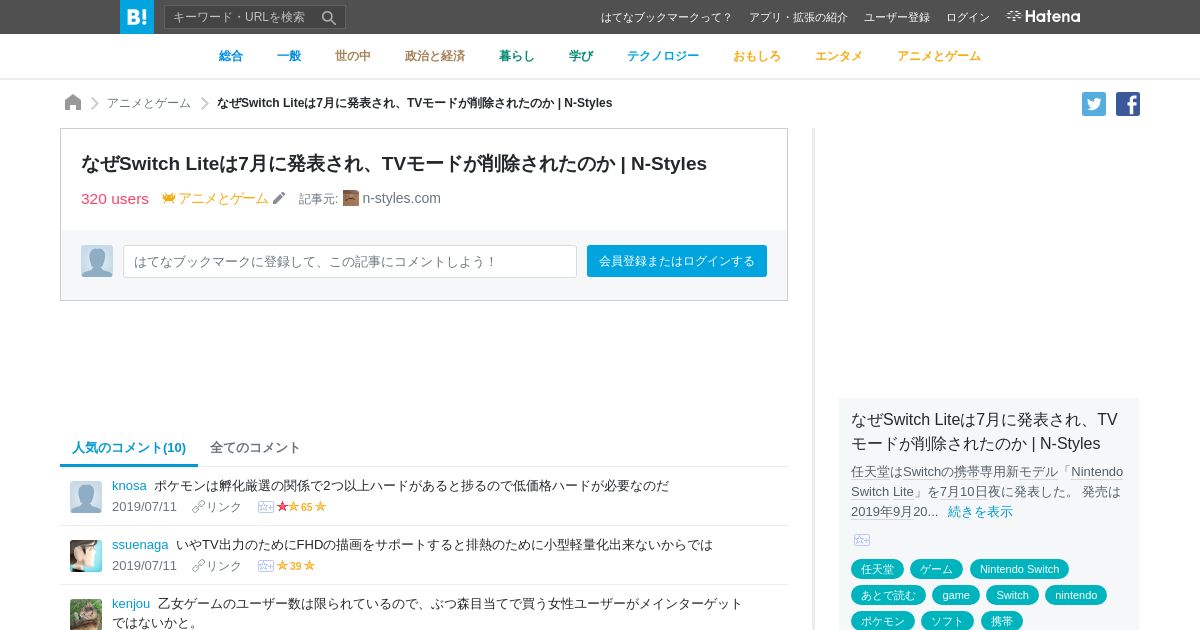Click the home icon in breadcrumb
Image resolution: width=1200 pixels, height=630 pixels.
tap(73, 102)
